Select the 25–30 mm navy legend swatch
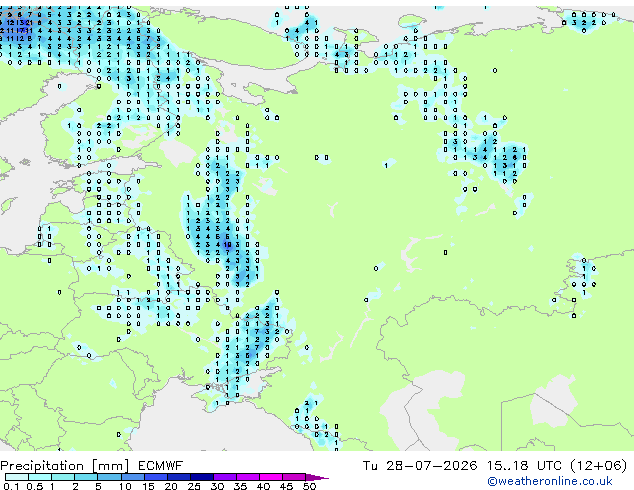Screen dimensions: 634x490 tap(201, 477)
